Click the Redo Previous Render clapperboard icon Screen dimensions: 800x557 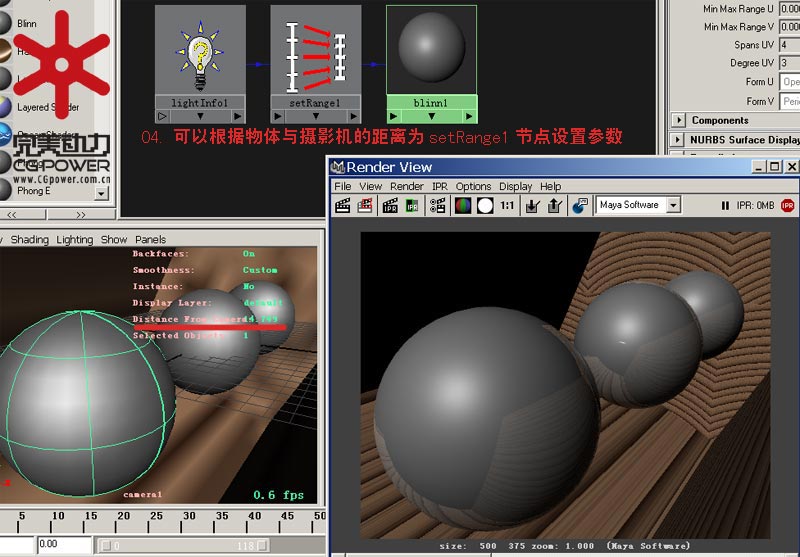pyautogui.click(x=343, y=205)
